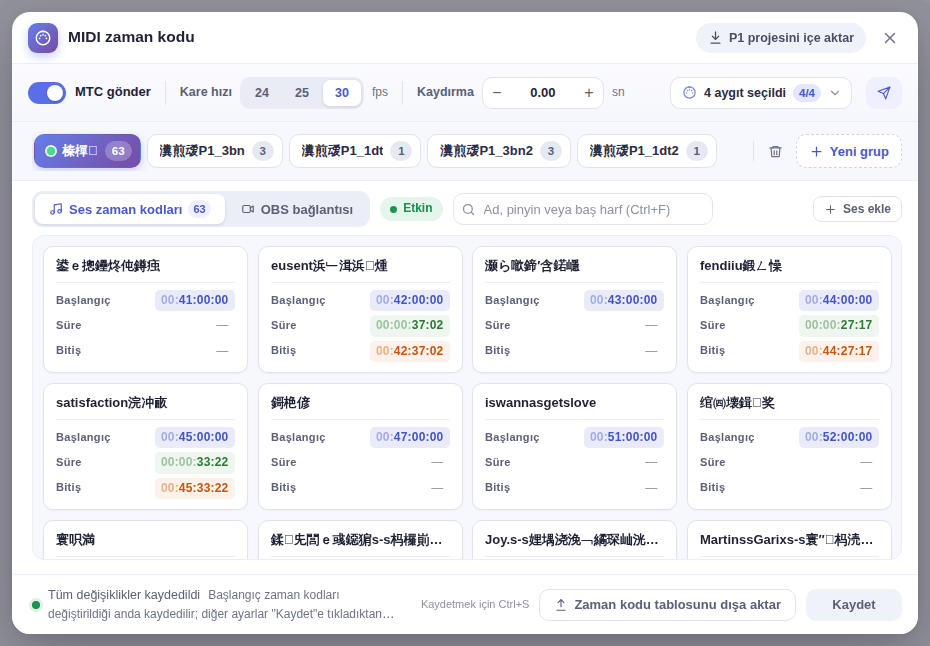Select 30 fps frame rate

[342, 93]
